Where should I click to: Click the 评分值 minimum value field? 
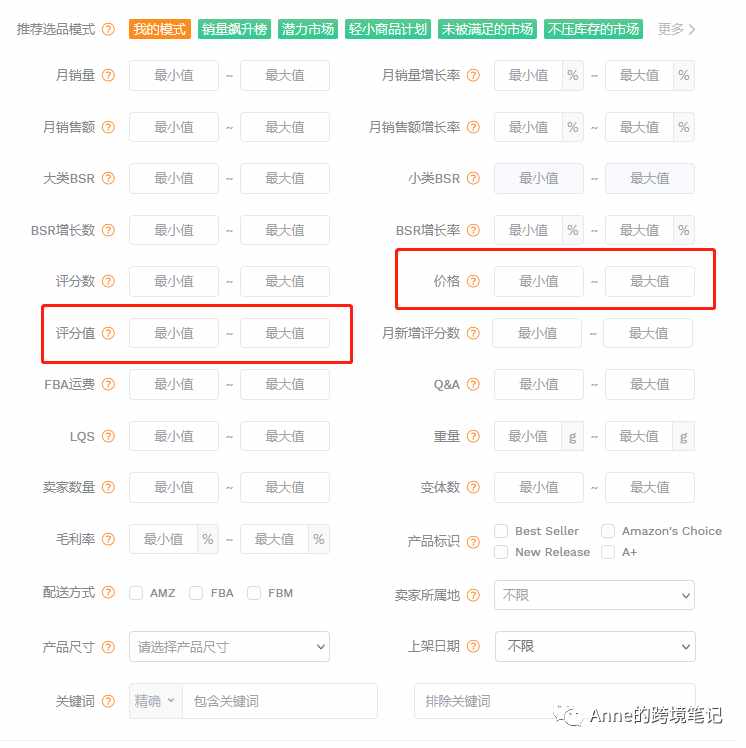pos(174,333)
